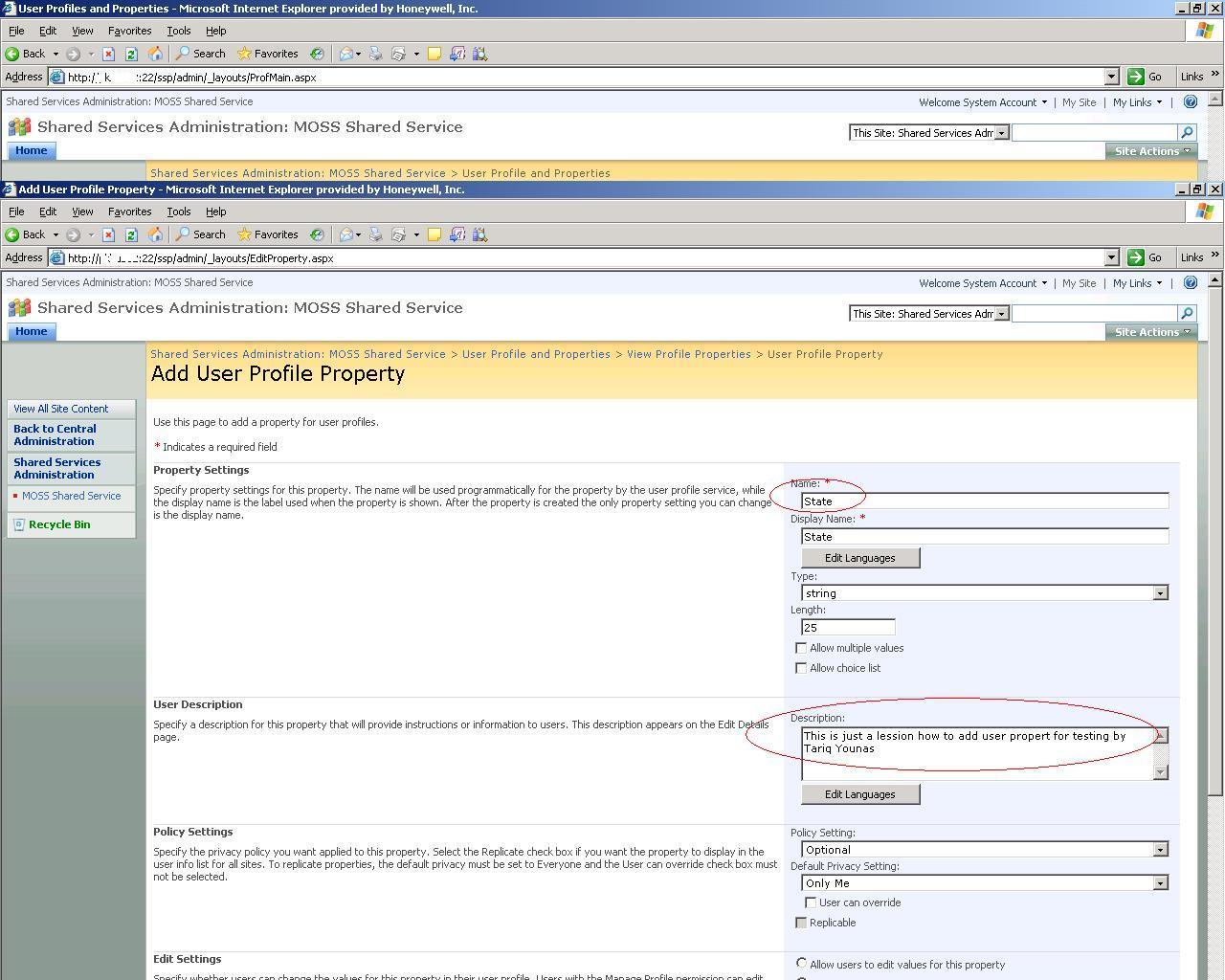The height and width of the screenshot is (980, 1225).
Task: Click search magnifier in Add User Profile Property page
Action: tap(1187, 314)
